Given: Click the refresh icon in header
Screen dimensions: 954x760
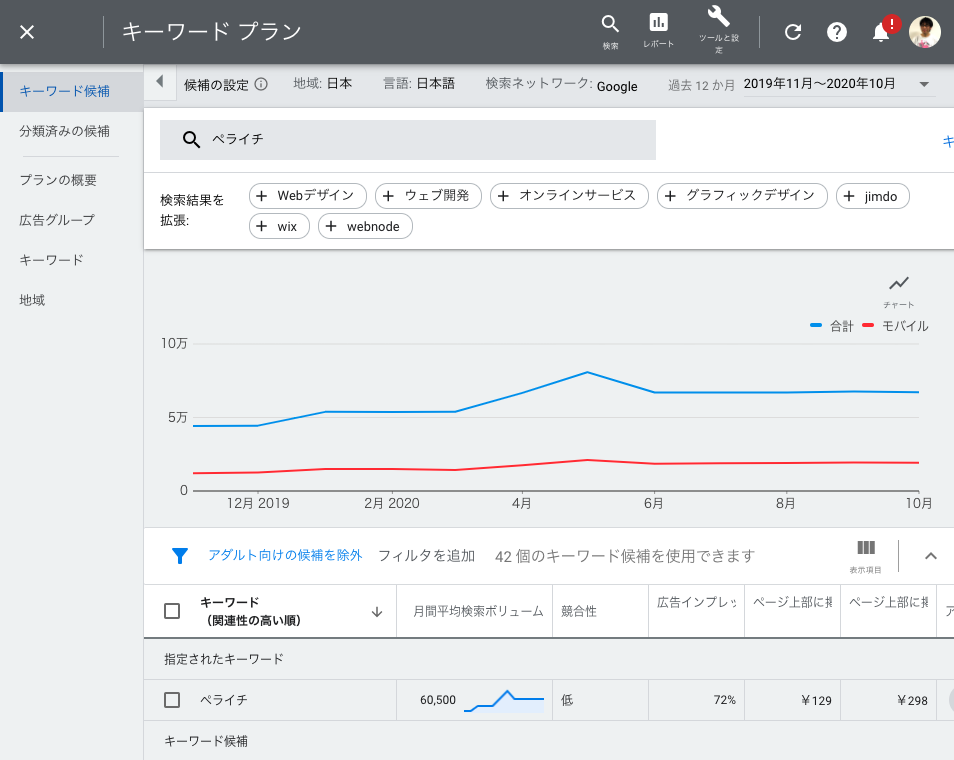Looking at the screenshot, I should [793, 32].
